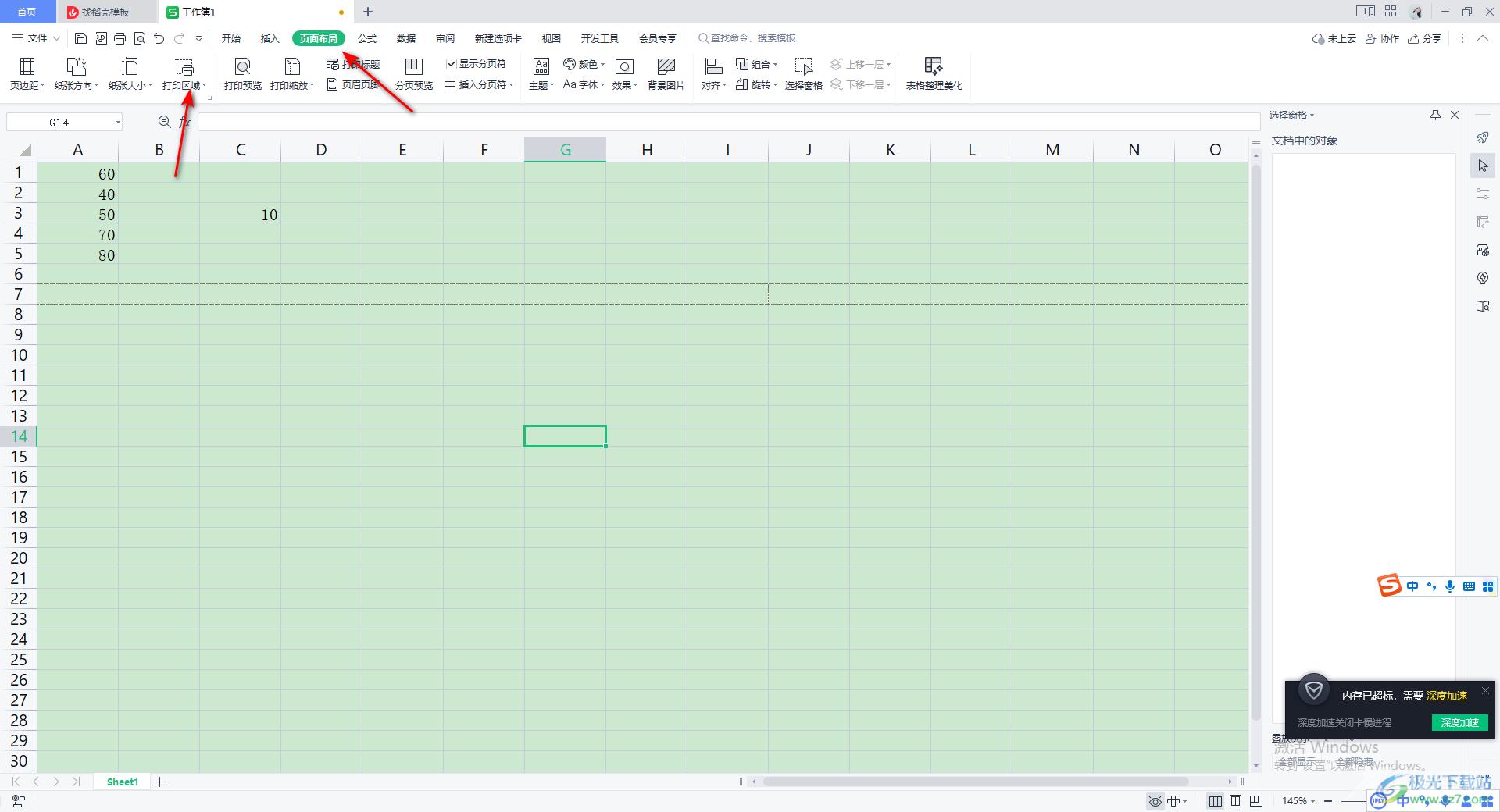The width and height of the screenshot is (1500, 812).
Task: Expand the Aa 字体 theme fonts dropdown
Action: point(602,84)
